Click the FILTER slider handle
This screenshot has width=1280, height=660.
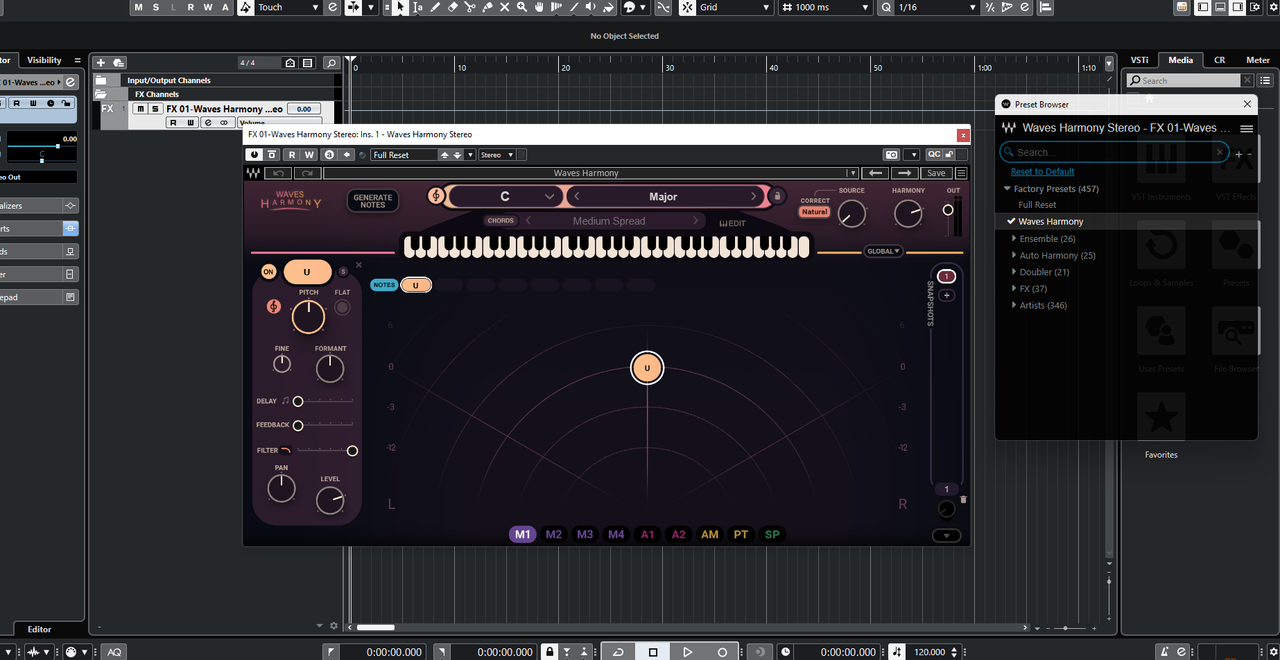coord(352,451)
